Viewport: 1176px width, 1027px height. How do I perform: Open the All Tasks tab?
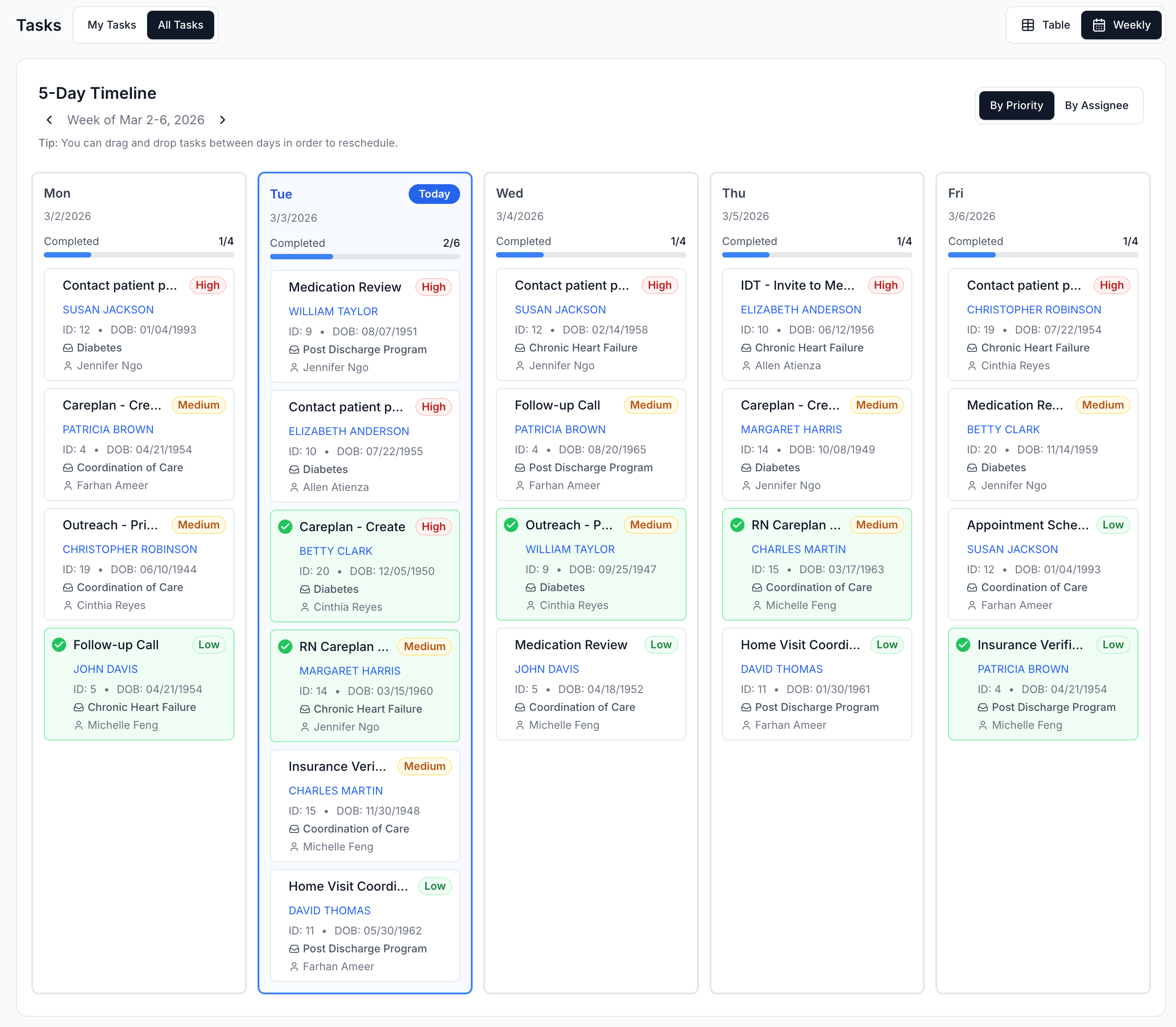pos(181,25)
